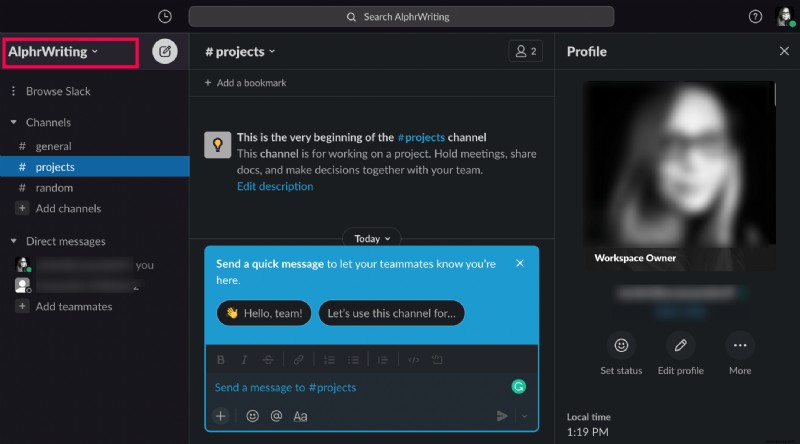Click the #projects link in channel intro
The height and width of the screenshot is (444, 800).
[x=421, y=137]
